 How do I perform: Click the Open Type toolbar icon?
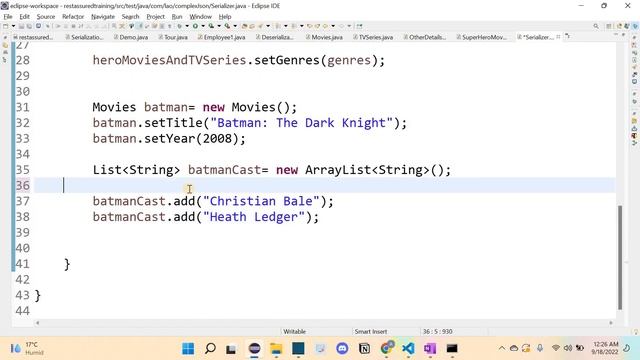[x=244, y=26]
